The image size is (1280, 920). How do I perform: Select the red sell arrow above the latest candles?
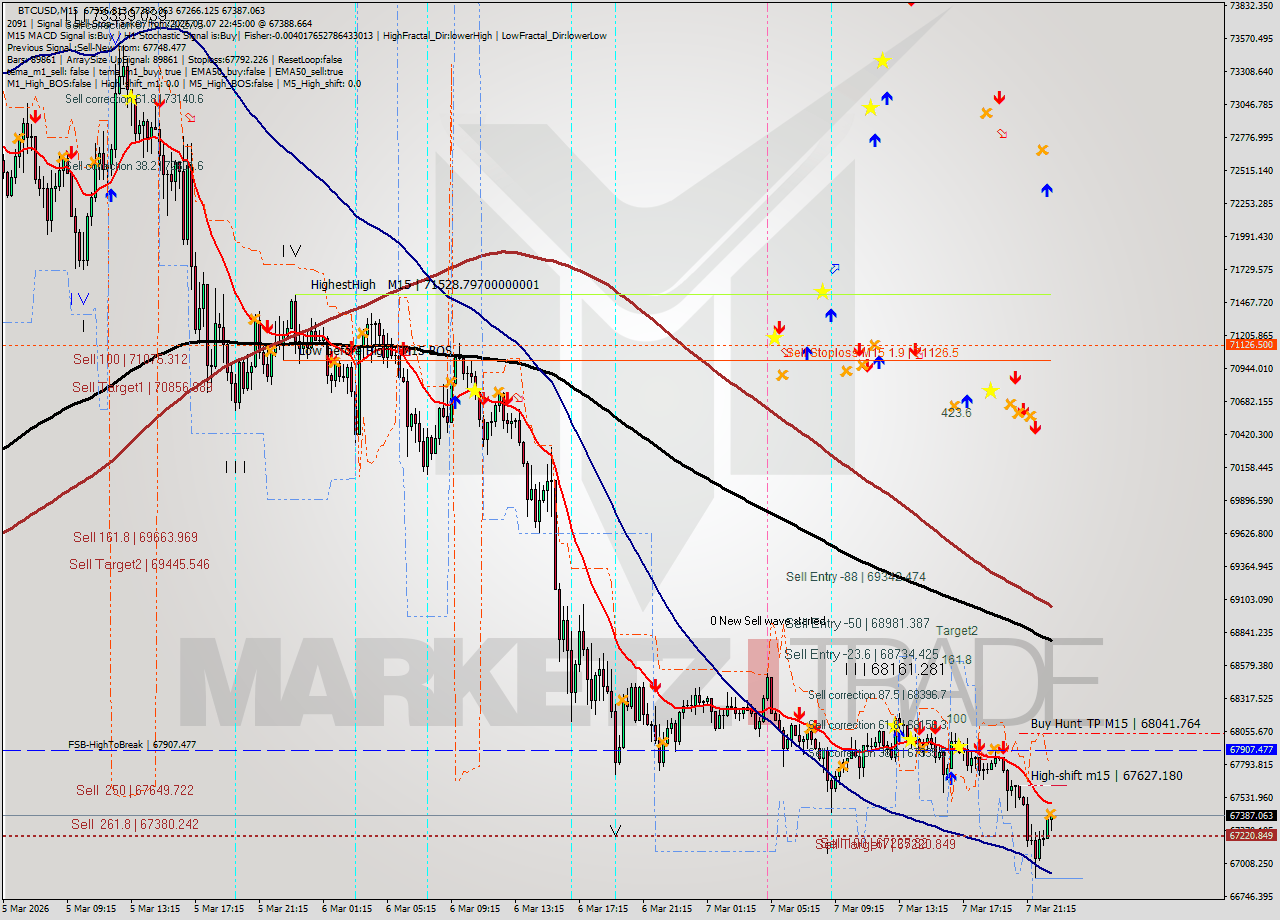[1004, 746]
